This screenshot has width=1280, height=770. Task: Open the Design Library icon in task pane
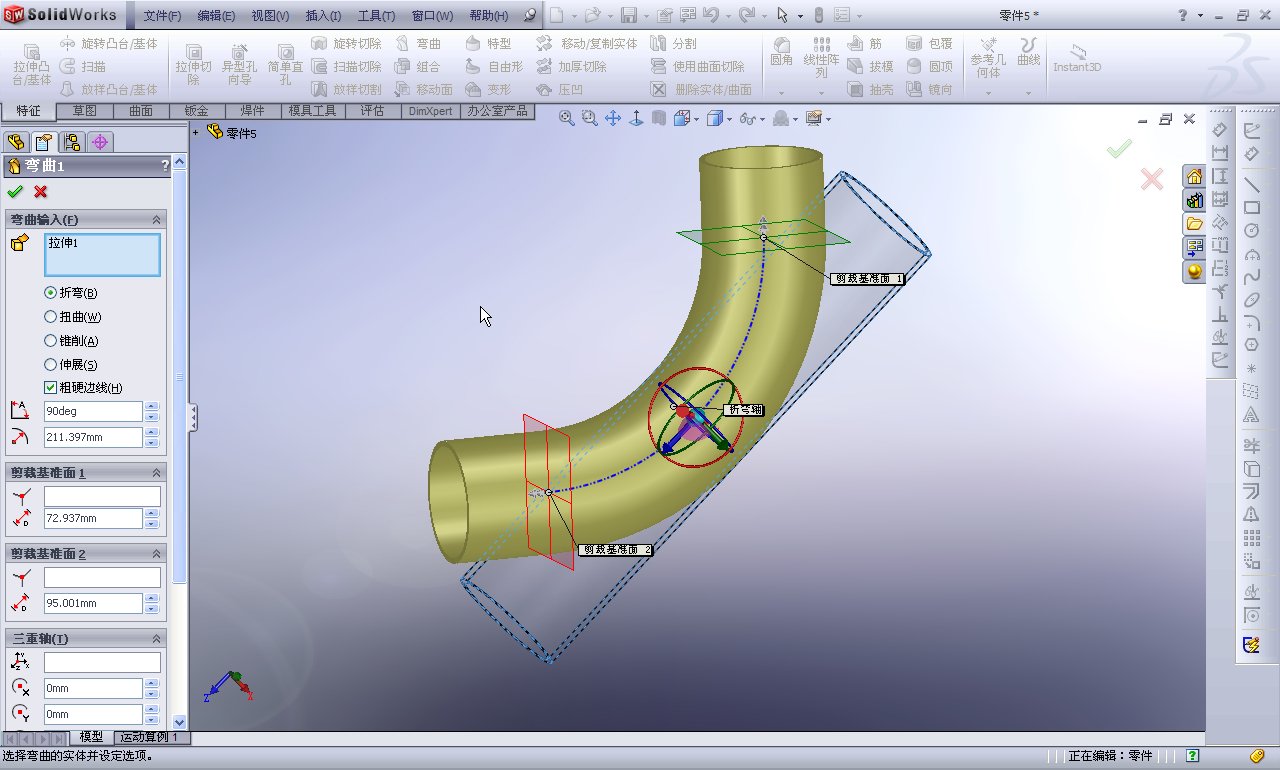pos(1194,200)
